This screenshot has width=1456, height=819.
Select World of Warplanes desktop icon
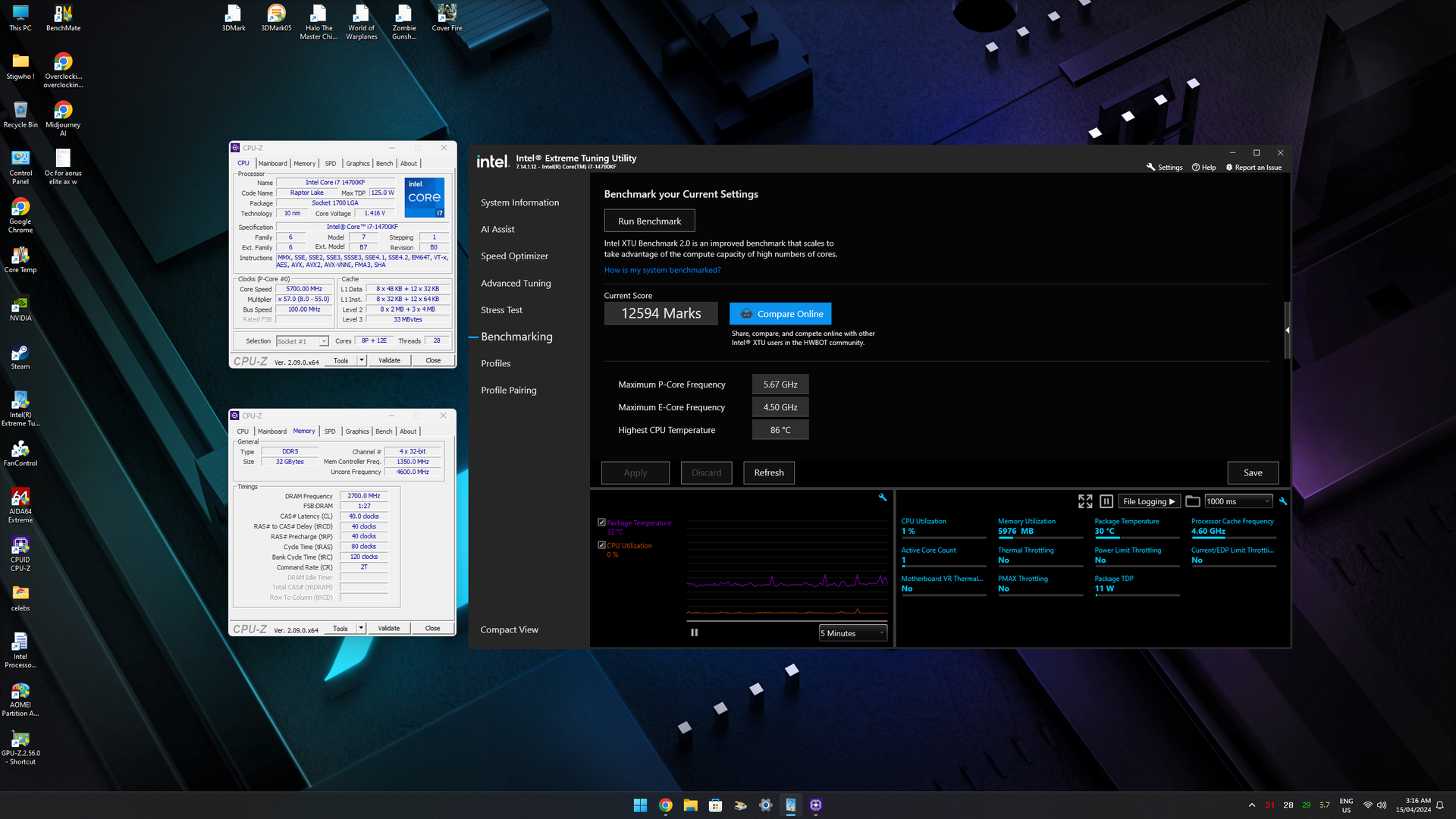click(x=362, y=22)
